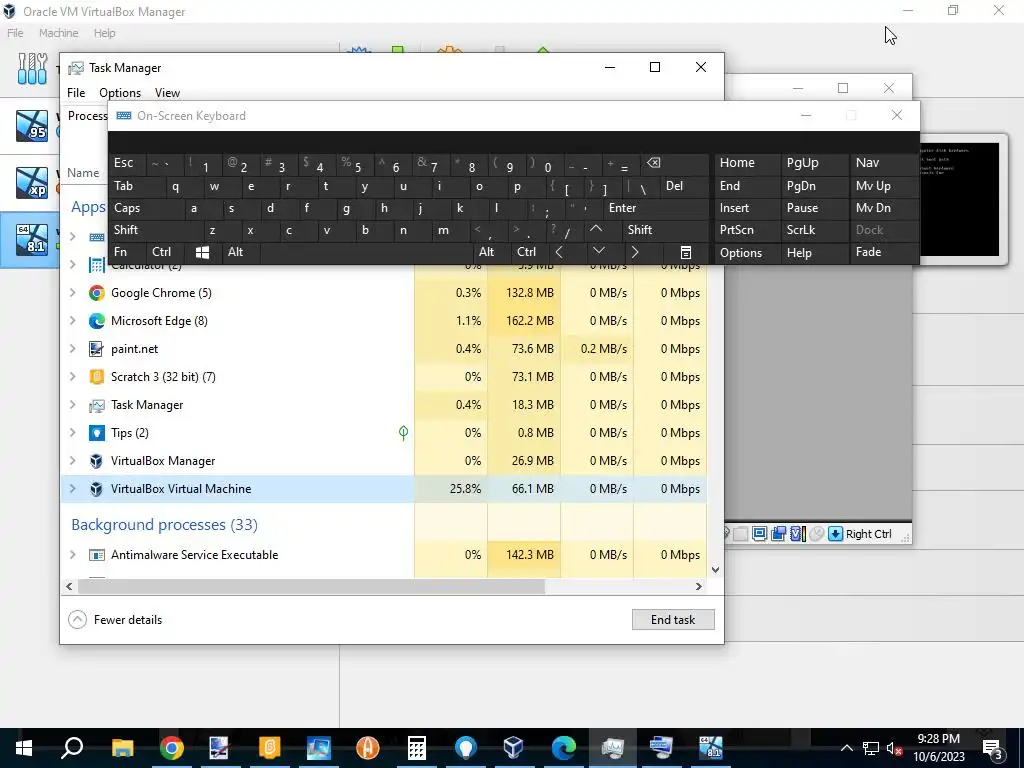Click the VM preview thumbnail in VirtualBox Manager

click(959, 199)
